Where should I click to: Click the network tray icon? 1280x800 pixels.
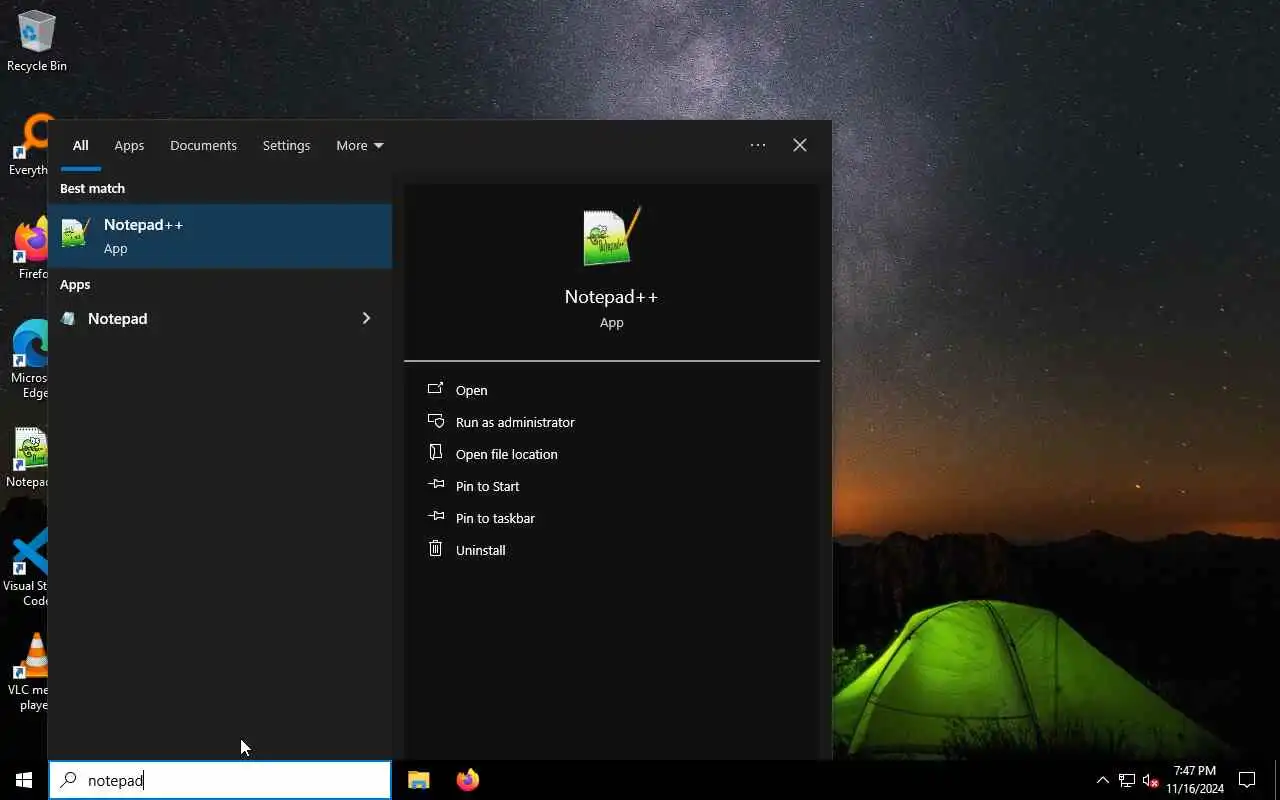pos(1126,780)
